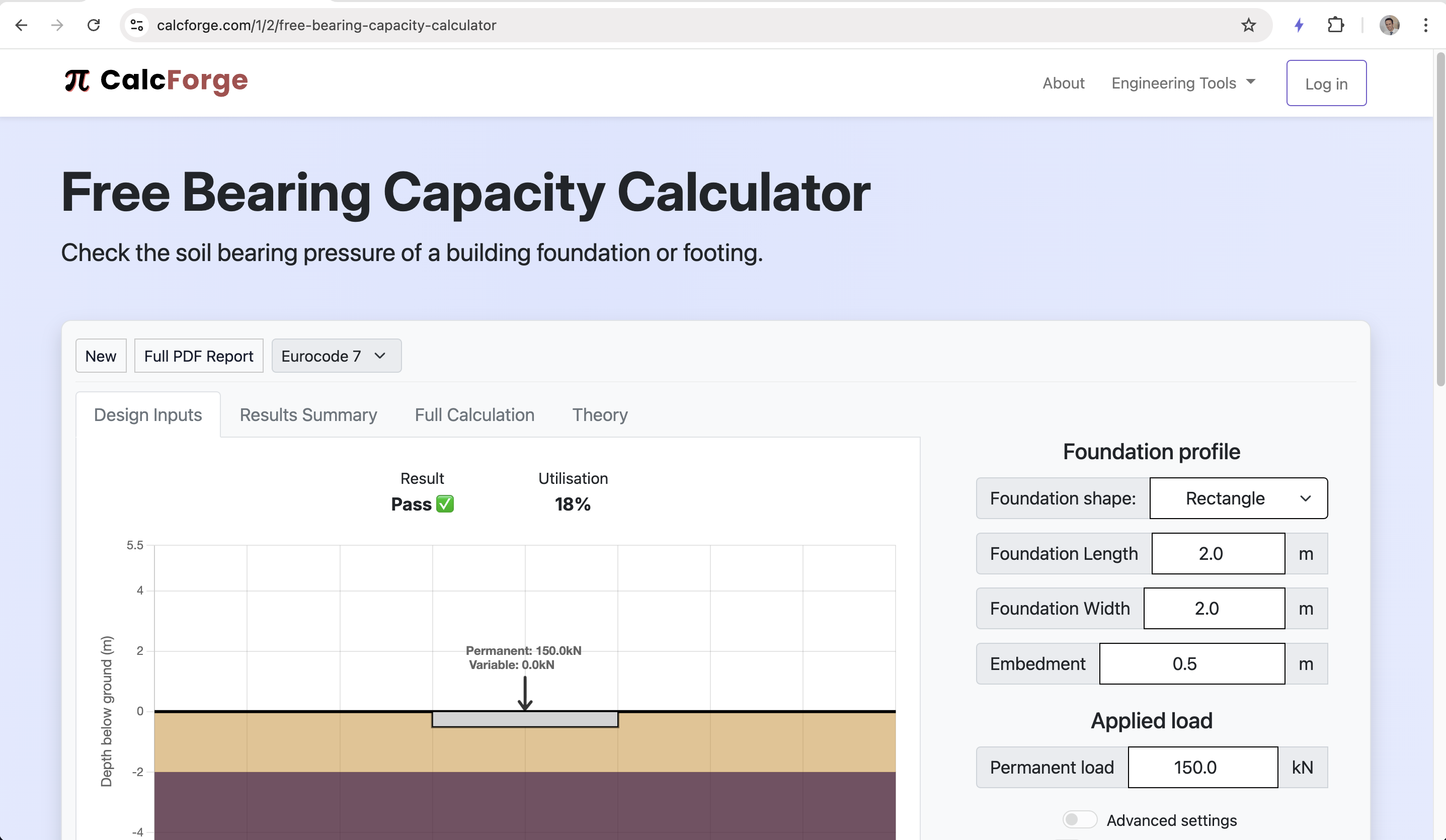Click the 'Permanent: 150.0kN' chart label
The height and width of the screenshot is (840, 1446).
tap(523, 651)
